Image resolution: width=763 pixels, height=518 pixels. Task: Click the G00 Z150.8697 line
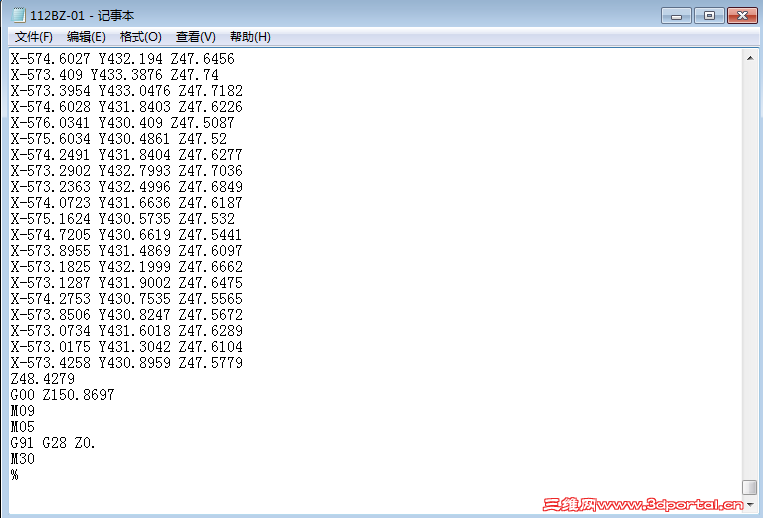pyautogui.click(x=62, y=395)
